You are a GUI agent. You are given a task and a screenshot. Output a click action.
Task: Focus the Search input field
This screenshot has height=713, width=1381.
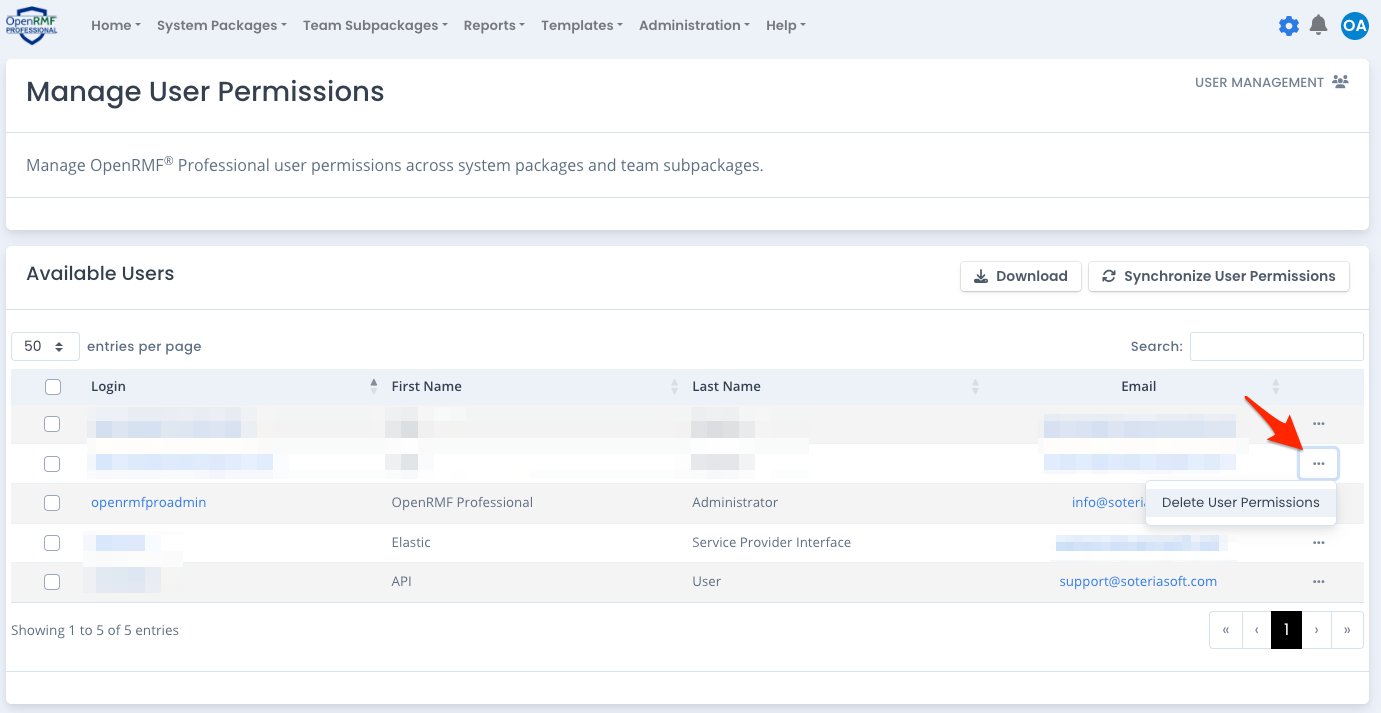click(1276, 346)
